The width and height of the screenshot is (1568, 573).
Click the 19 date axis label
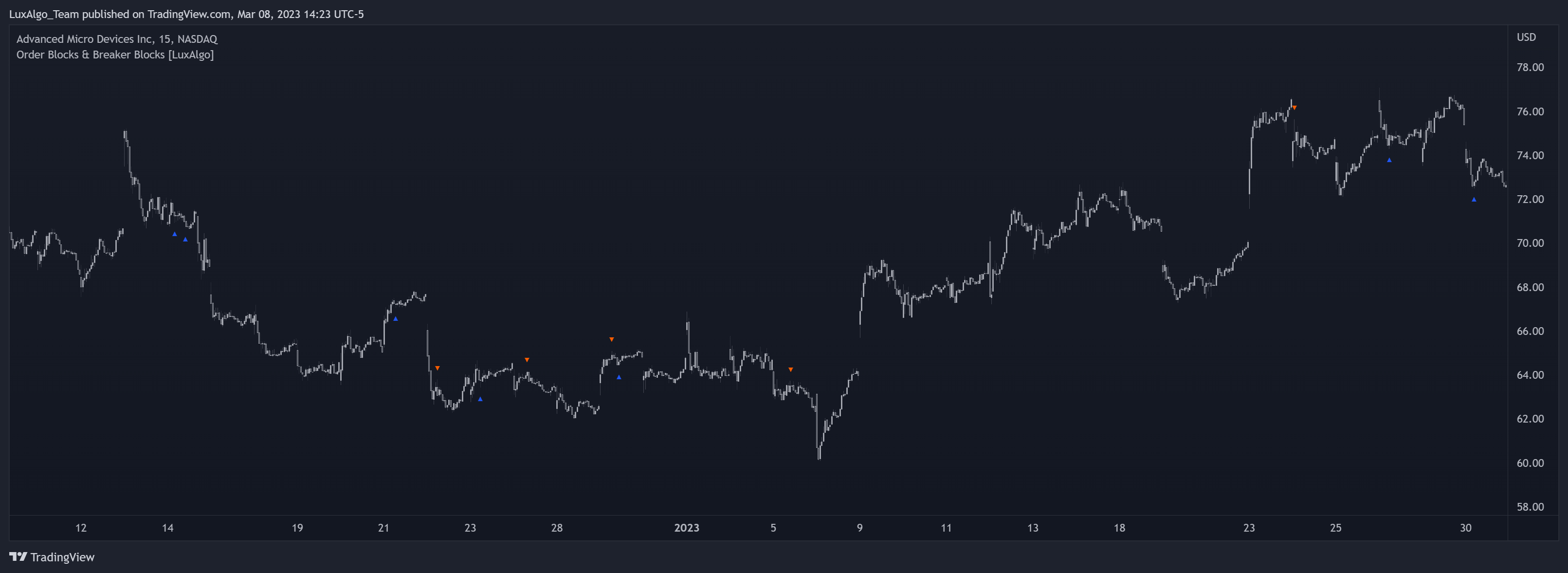pyautogui.click(x=297, y=528)
